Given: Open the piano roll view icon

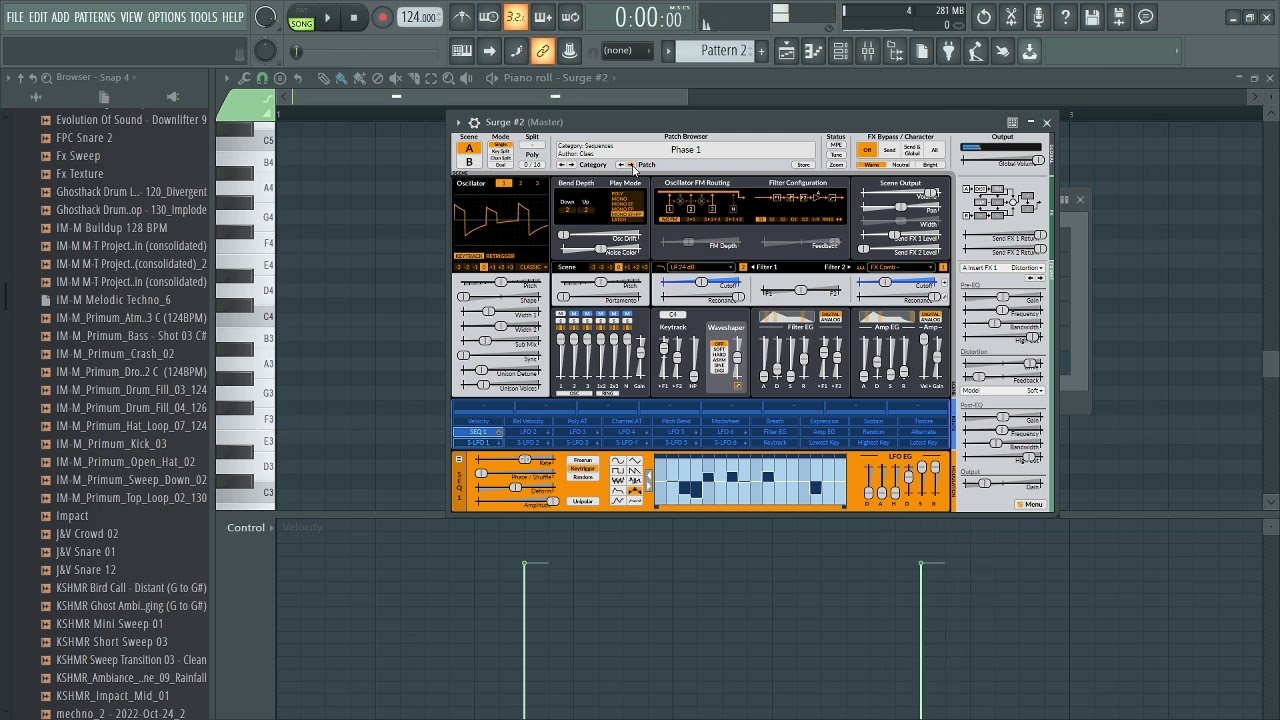Looking at the screenshot, I should [814, 51].
